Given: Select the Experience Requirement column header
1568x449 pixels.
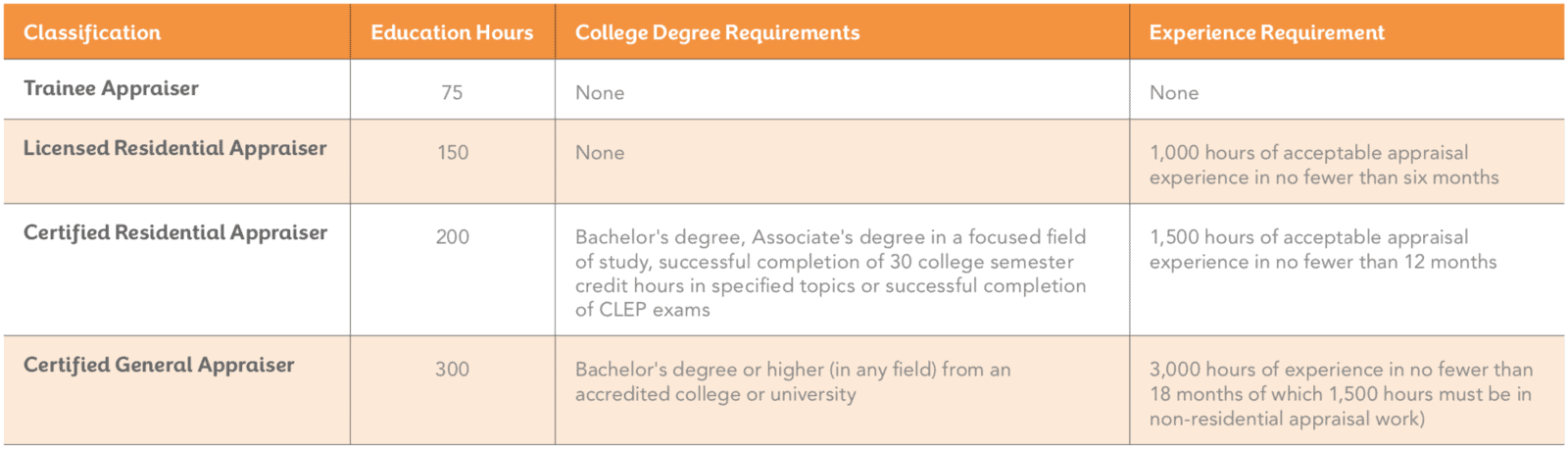Looking at the screenshot, I should coord(1266,32).
